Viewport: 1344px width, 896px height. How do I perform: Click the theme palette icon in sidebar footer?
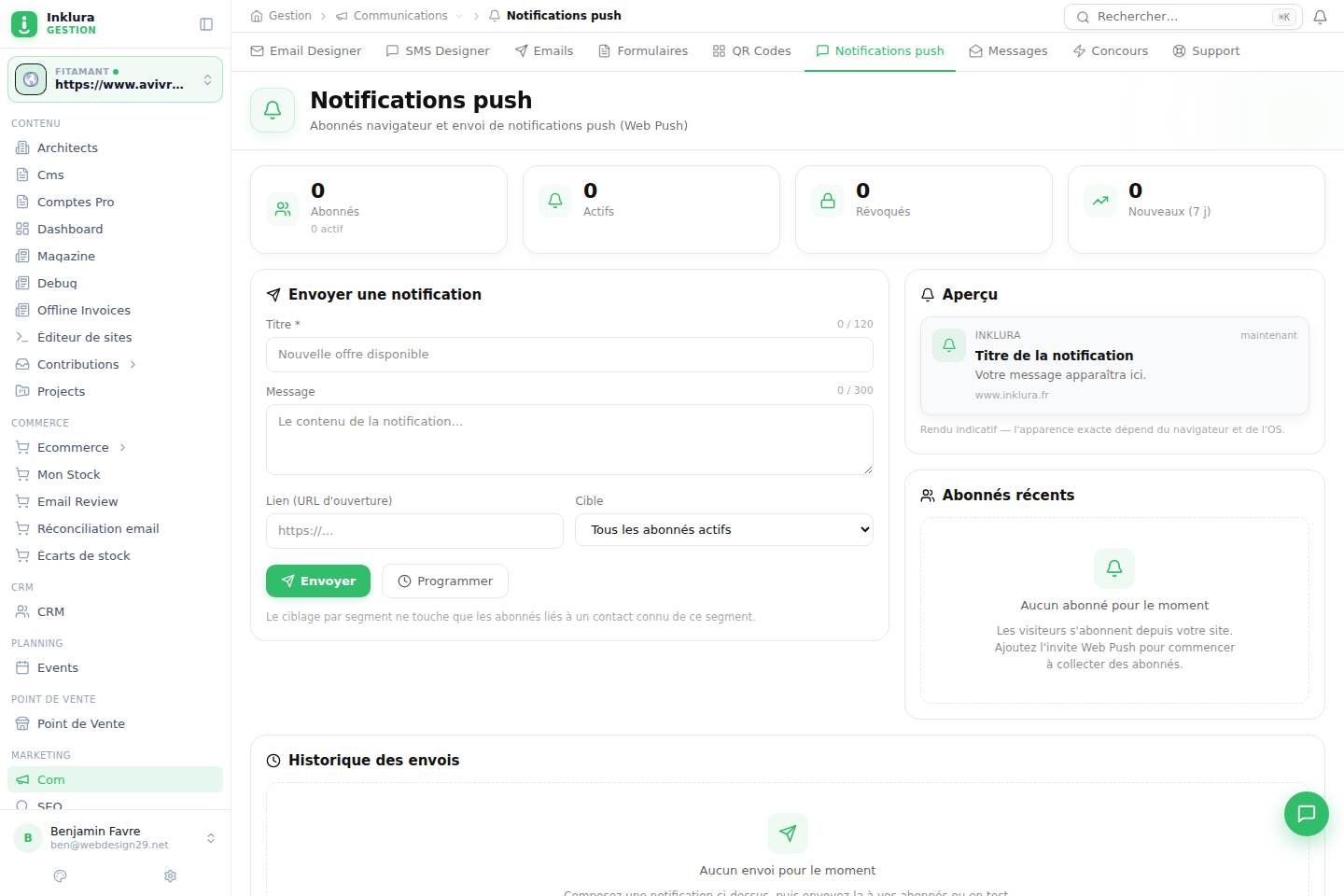pos(61,875)
